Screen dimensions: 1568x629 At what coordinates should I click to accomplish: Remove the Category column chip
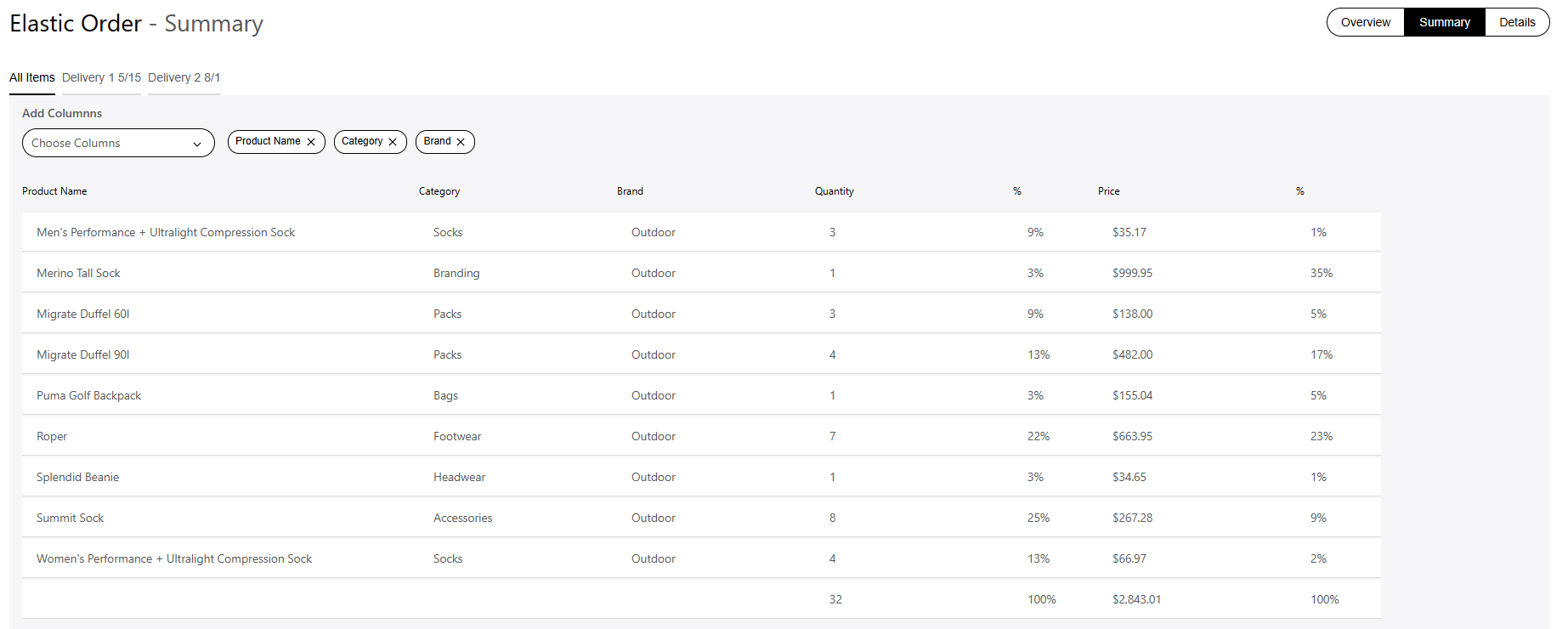[393, 142]
